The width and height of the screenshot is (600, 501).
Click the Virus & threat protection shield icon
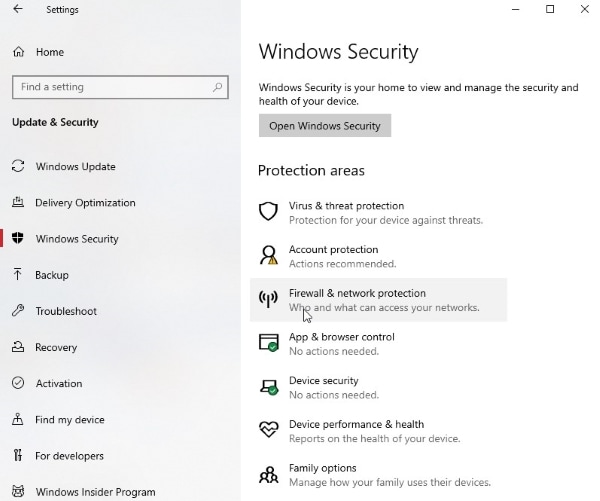(268, 212)
